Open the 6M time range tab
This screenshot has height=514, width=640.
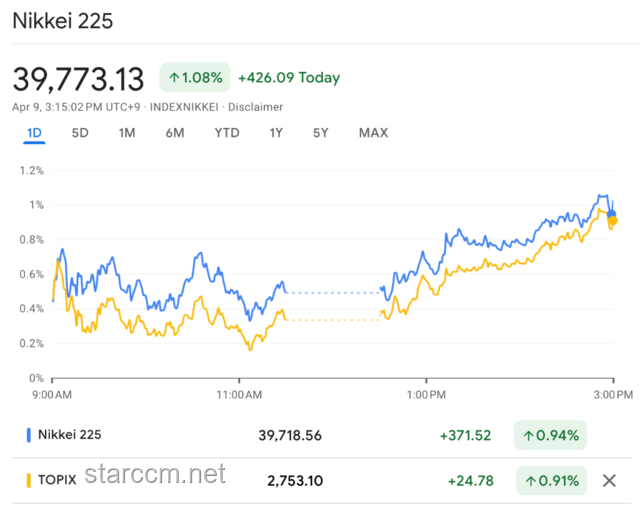point(175,133)
